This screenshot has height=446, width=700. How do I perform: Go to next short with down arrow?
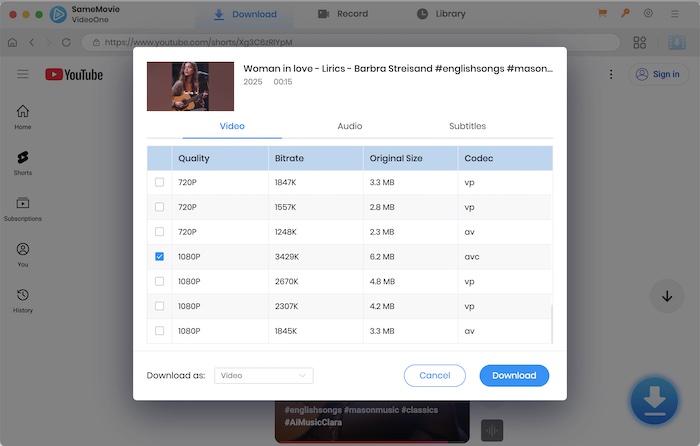[667, 296]
